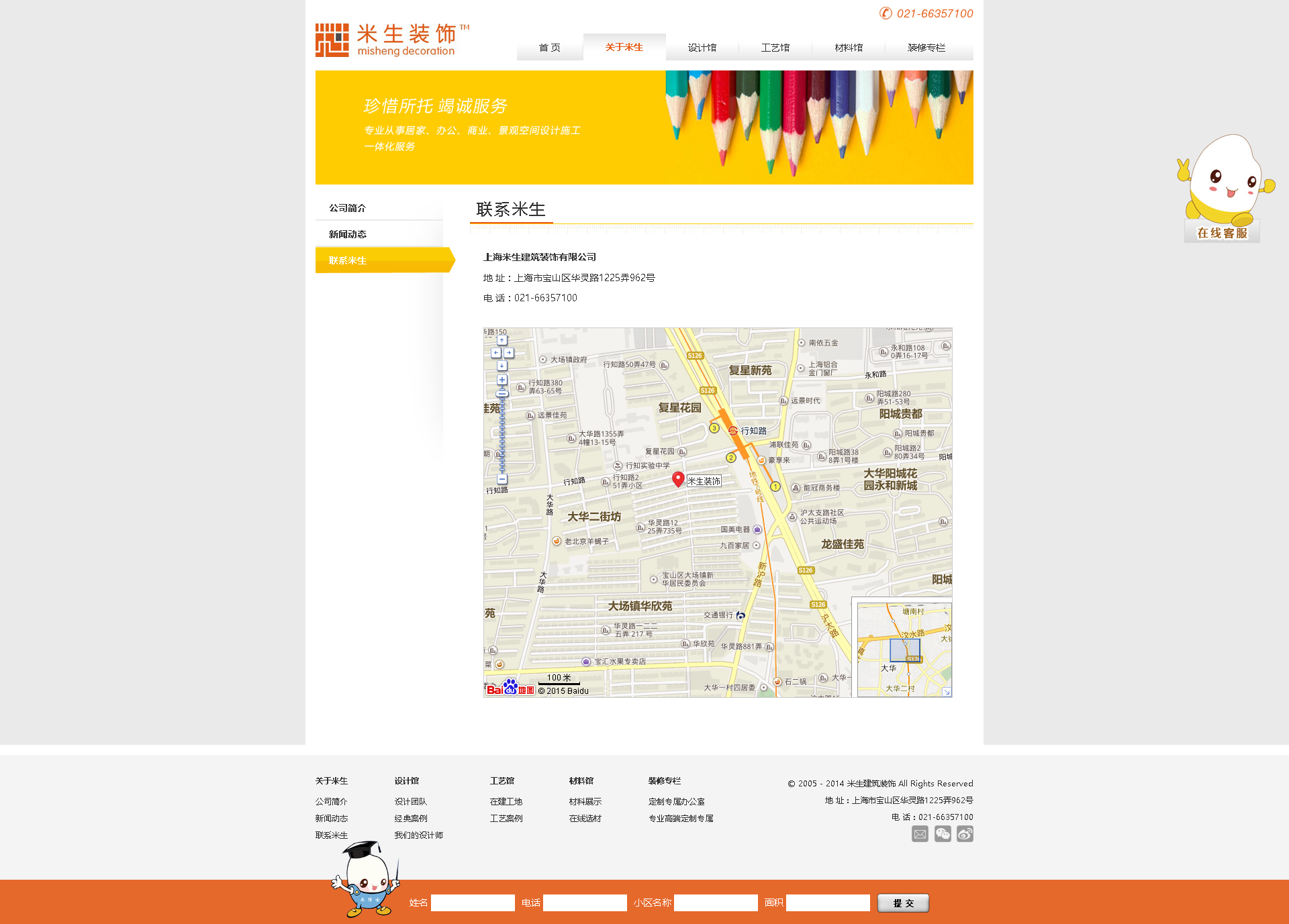Click the red location marker pin

pyautogui.click(x=678, y=478)
